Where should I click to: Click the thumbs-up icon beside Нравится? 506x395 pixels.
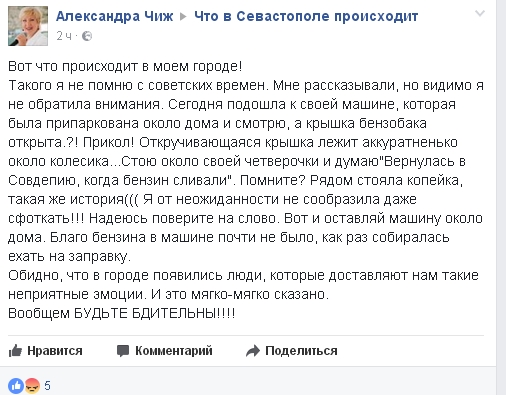click(x=15, y=351)
